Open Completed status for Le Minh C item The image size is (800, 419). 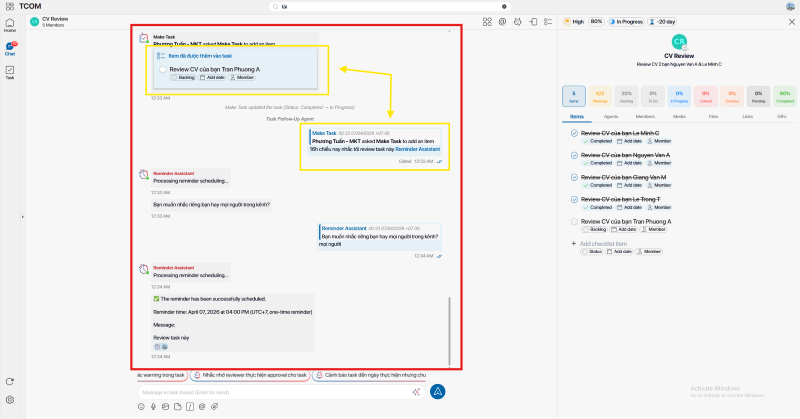pos(597,141)
